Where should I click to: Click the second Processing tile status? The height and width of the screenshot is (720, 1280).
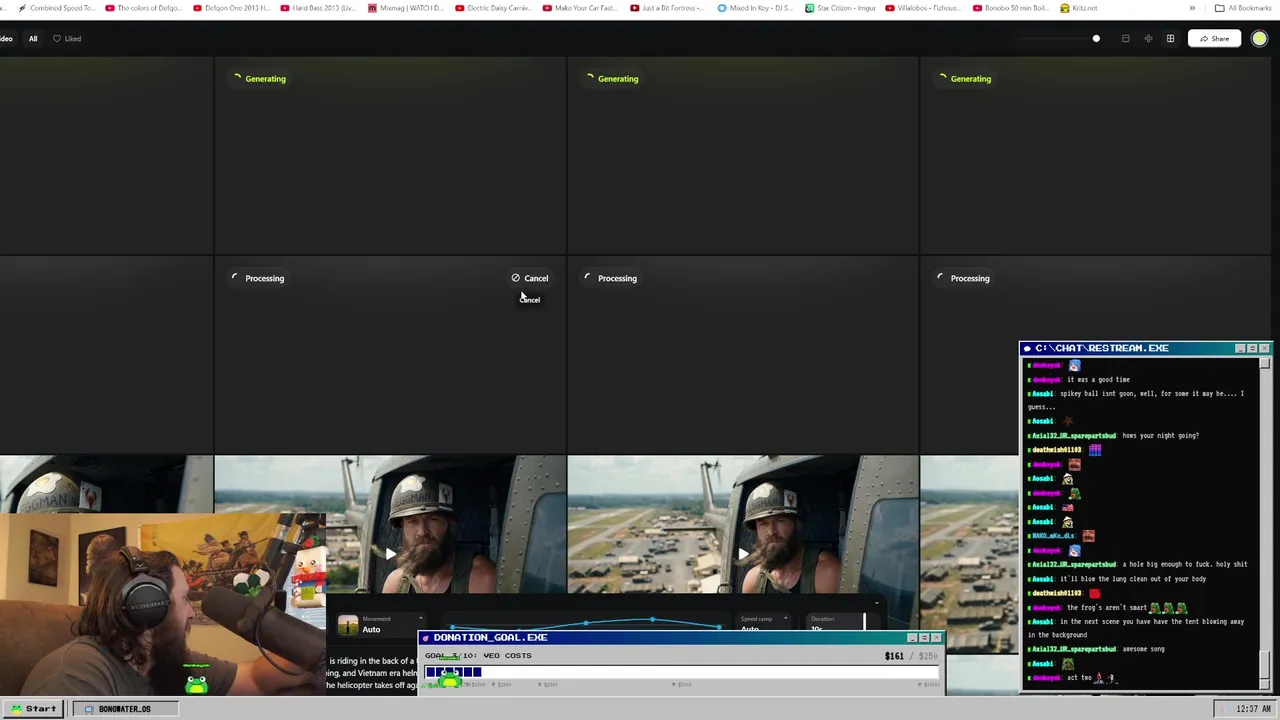point(611,278)
